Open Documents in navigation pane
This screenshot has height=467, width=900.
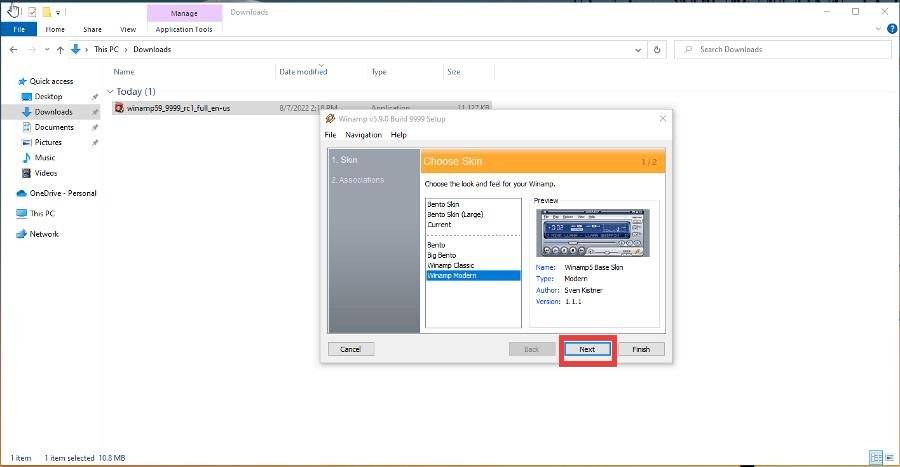point(54,127)
